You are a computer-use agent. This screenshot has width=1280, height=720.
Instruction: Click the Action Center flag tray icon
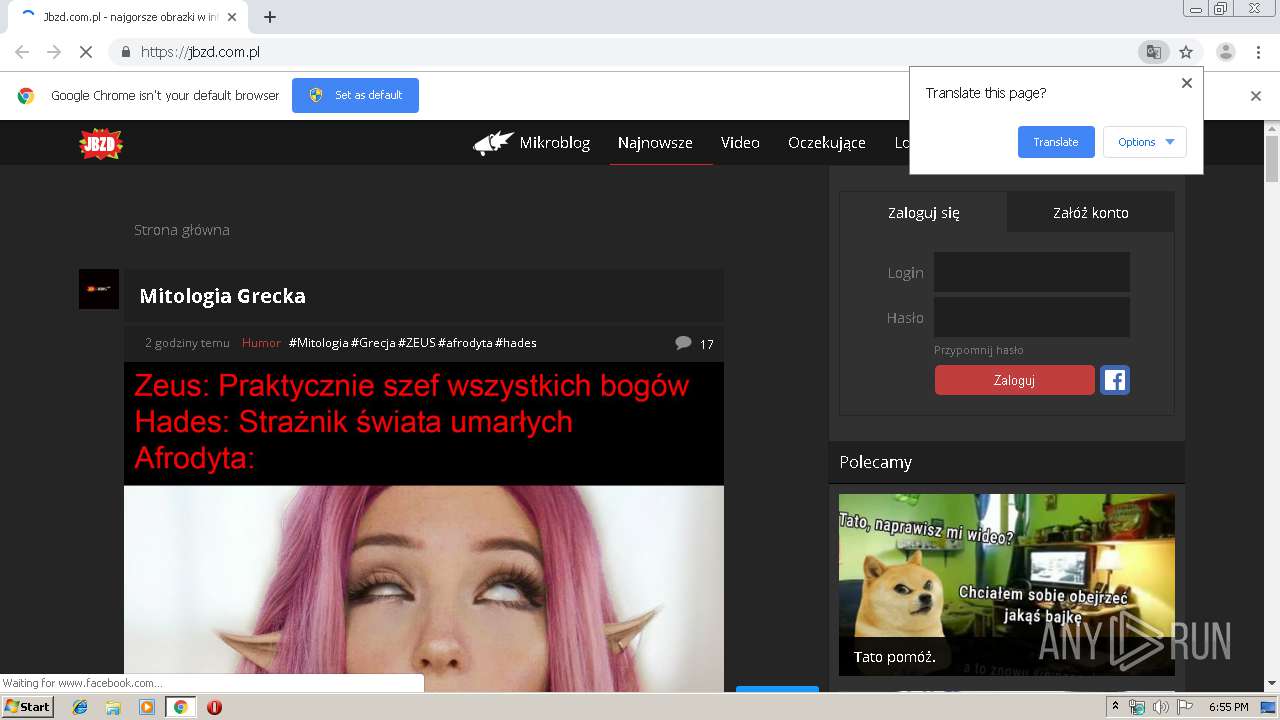tap(1185, 707)
